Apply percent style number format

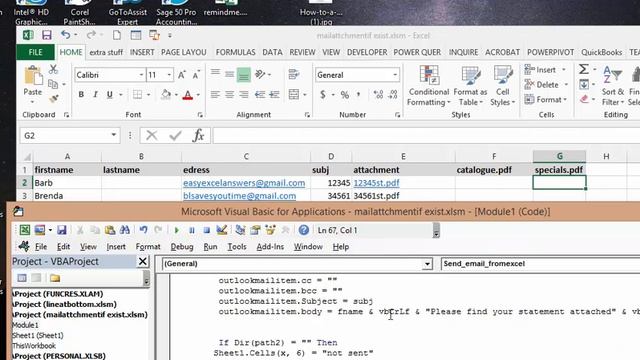pyautogui.click(x=345, y=95)
